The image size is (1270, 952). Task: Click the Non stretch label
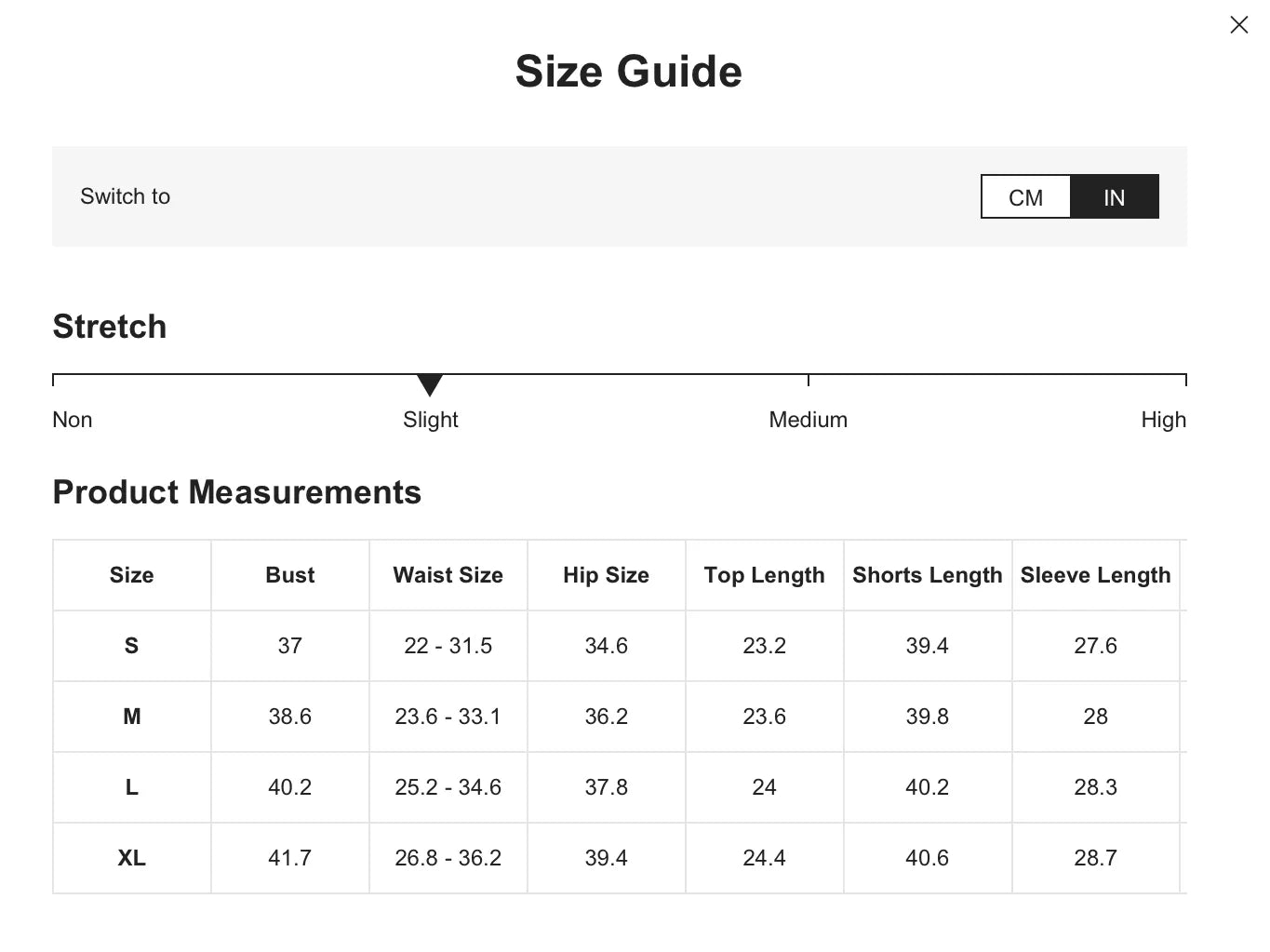pyautogui.click(x=73, y=420)
